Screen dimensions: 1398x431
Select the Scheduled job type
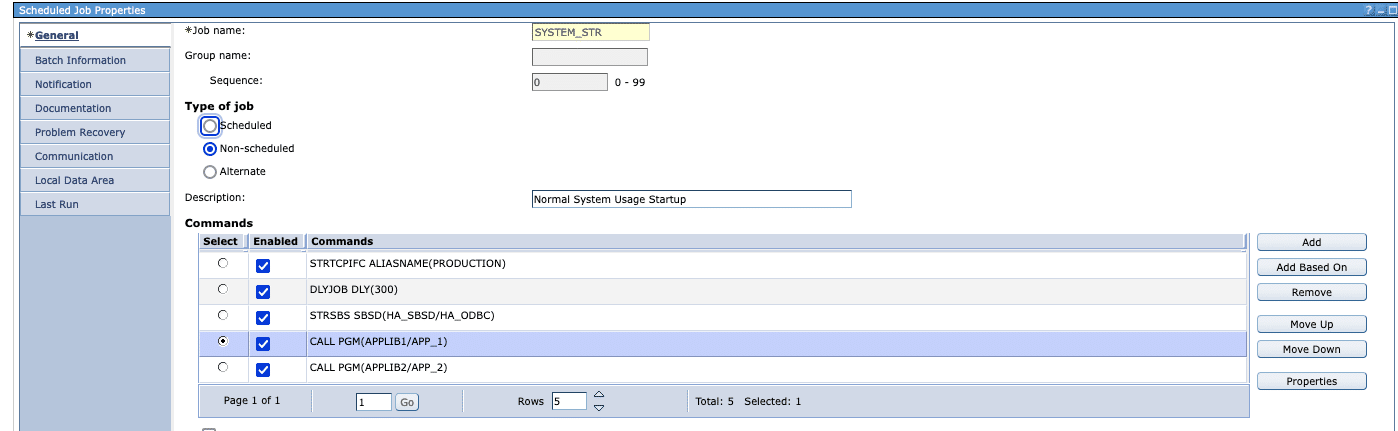(x=210, y=126)
